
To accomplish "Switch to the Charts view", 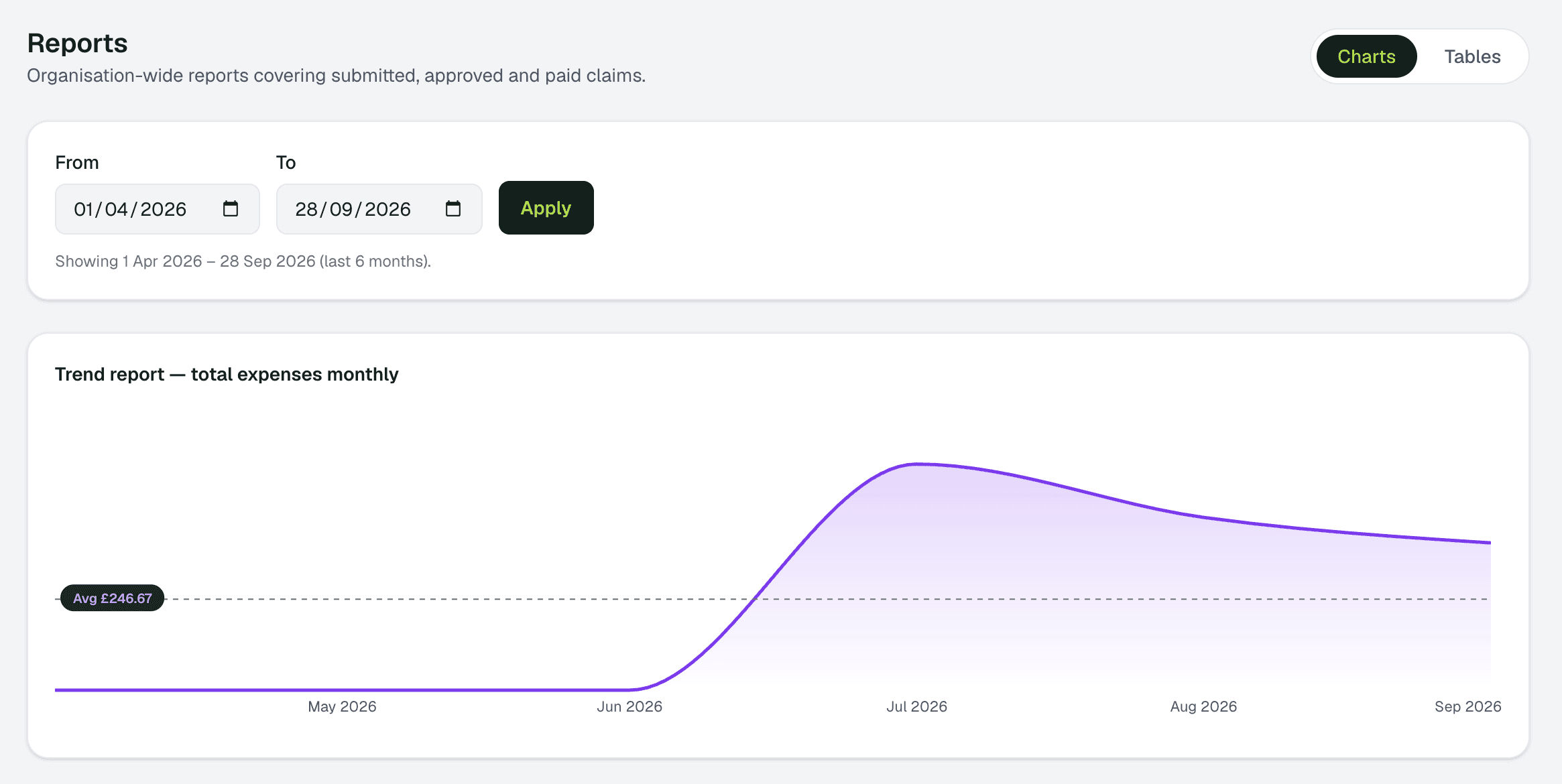I will pyautogui.click(x=1366, y=56).
